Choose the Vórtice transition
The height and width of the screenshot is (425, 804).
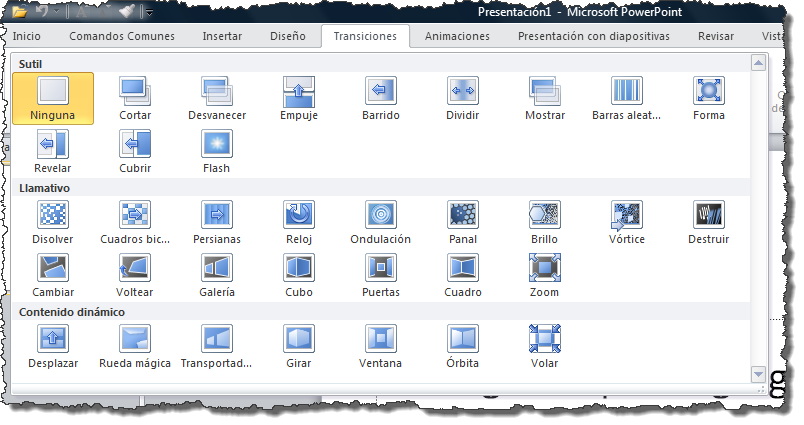click(x=627, y=222)
